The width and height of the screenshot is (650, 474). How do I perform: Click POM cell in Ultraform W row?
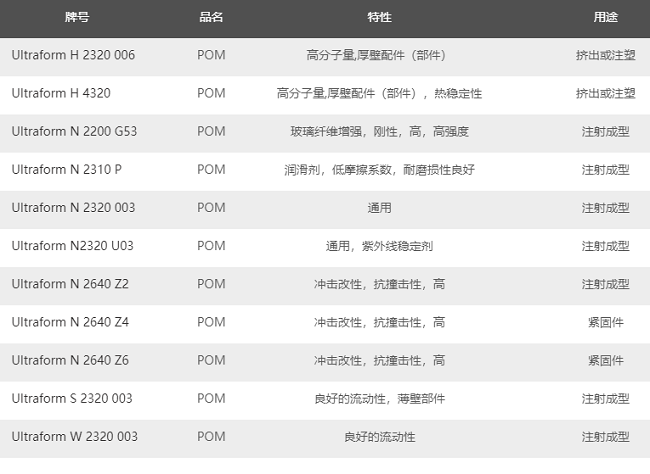tap(211, 436)
